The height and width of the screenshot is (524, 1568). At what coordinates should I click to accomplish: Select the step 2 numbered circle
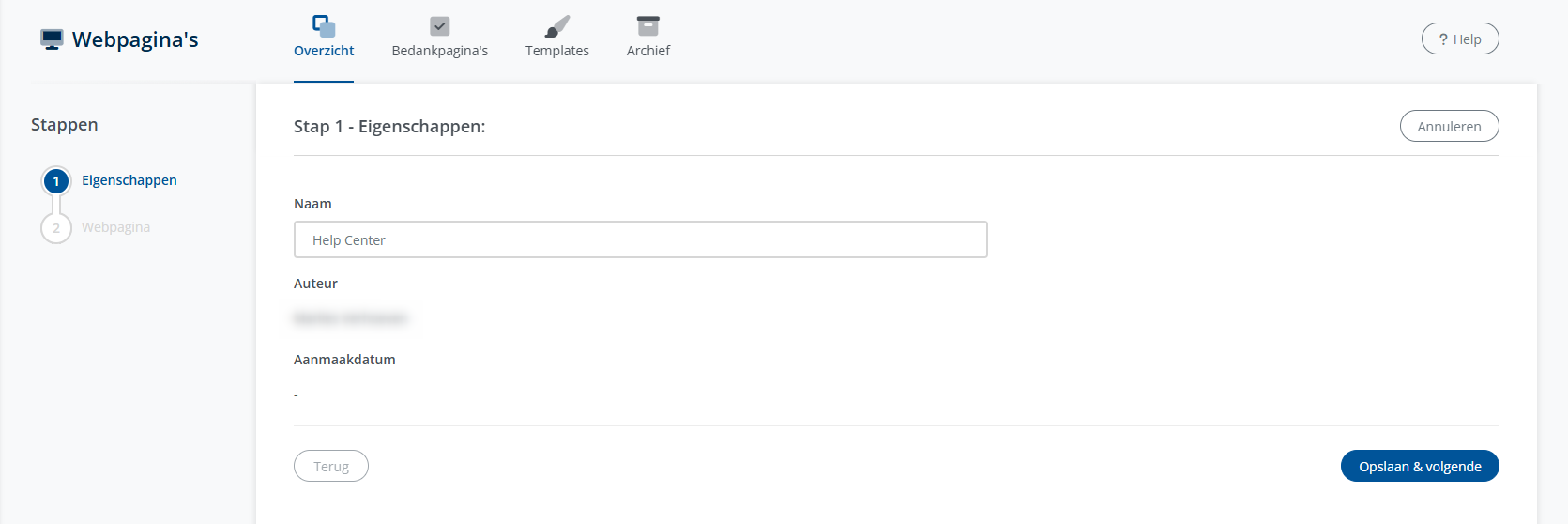point(56,228)
